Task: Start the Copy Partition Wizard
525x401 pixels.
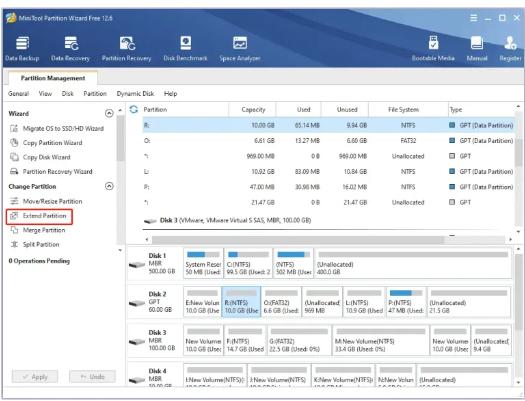Action: pos(46,143)
